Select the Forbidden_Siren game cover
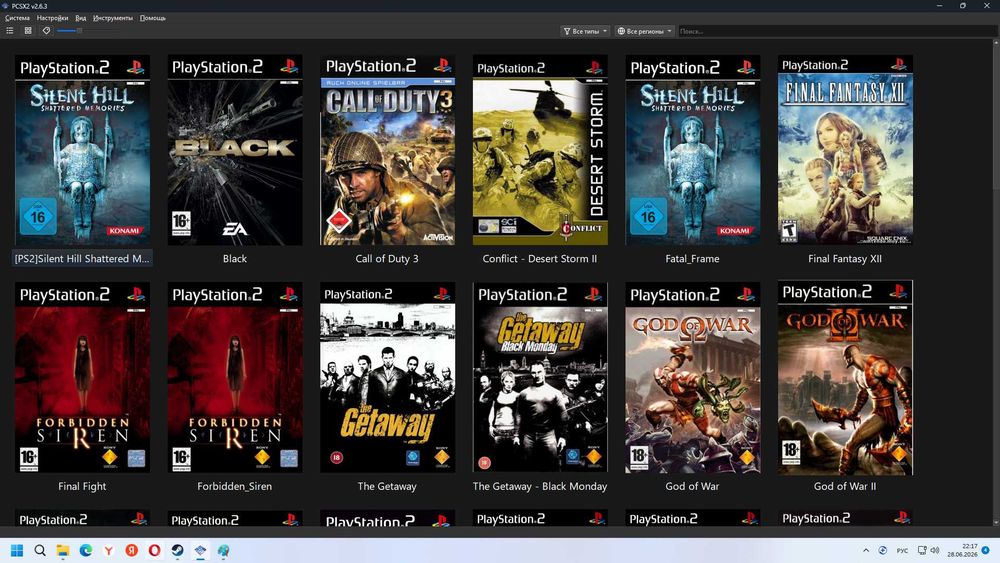1000x563 pixels. 235,377
